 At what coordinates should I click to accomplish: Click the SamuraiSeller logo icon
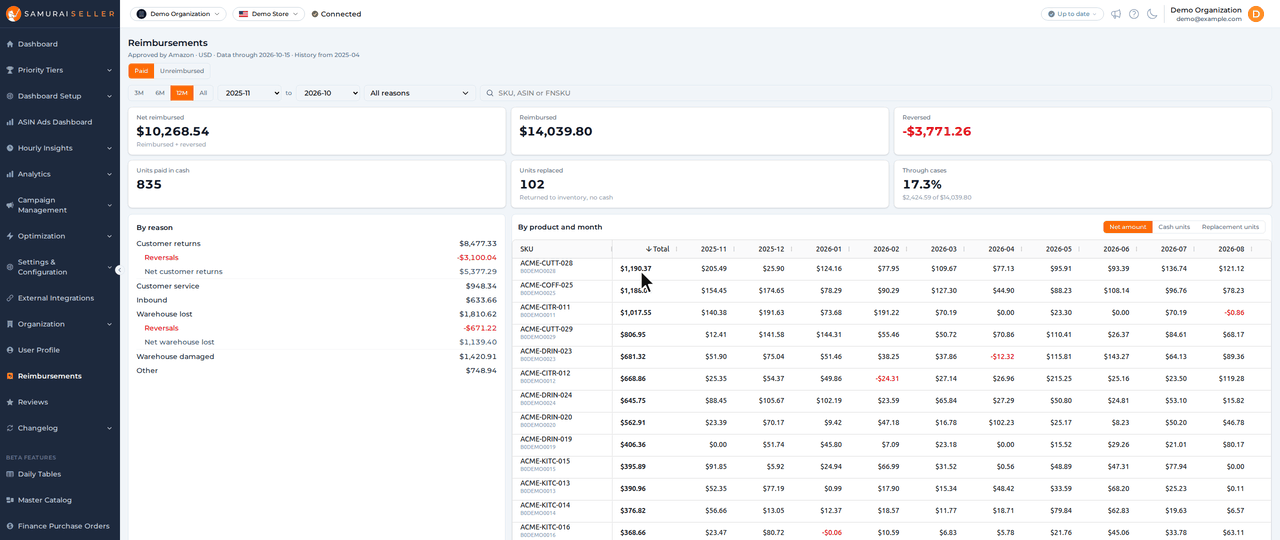[13, 14]
